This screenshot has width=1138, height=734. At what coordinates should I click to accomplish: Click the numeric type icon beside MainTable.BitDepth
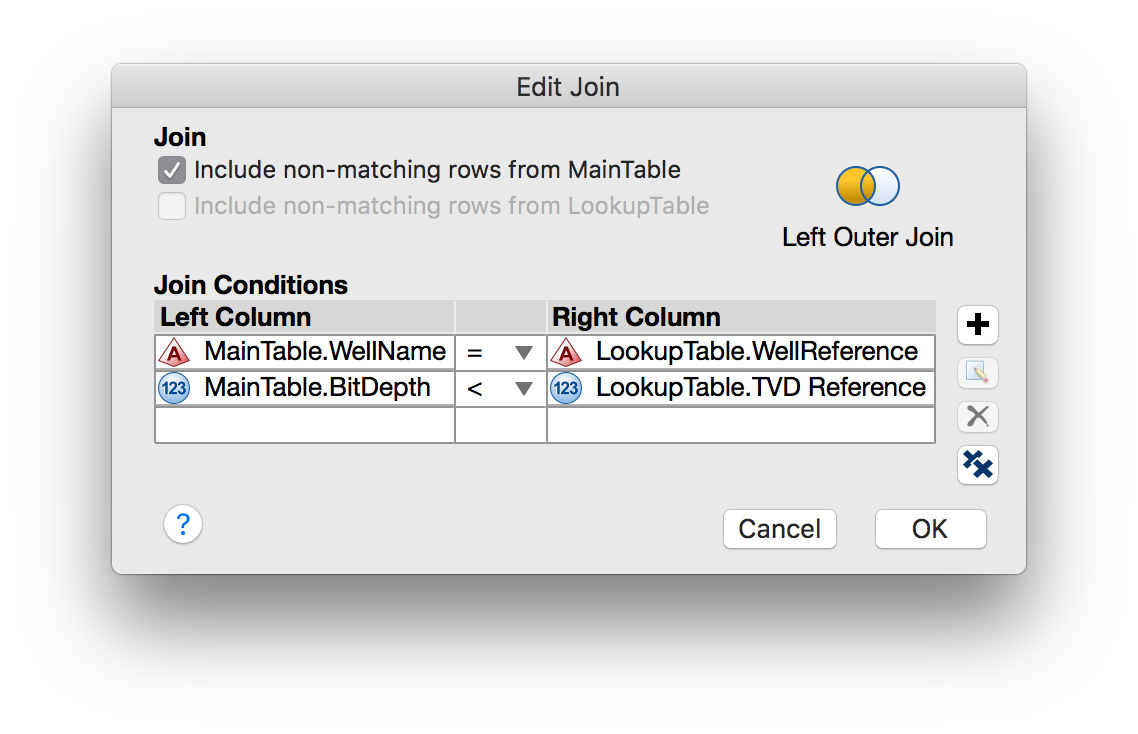click(175, 388)
